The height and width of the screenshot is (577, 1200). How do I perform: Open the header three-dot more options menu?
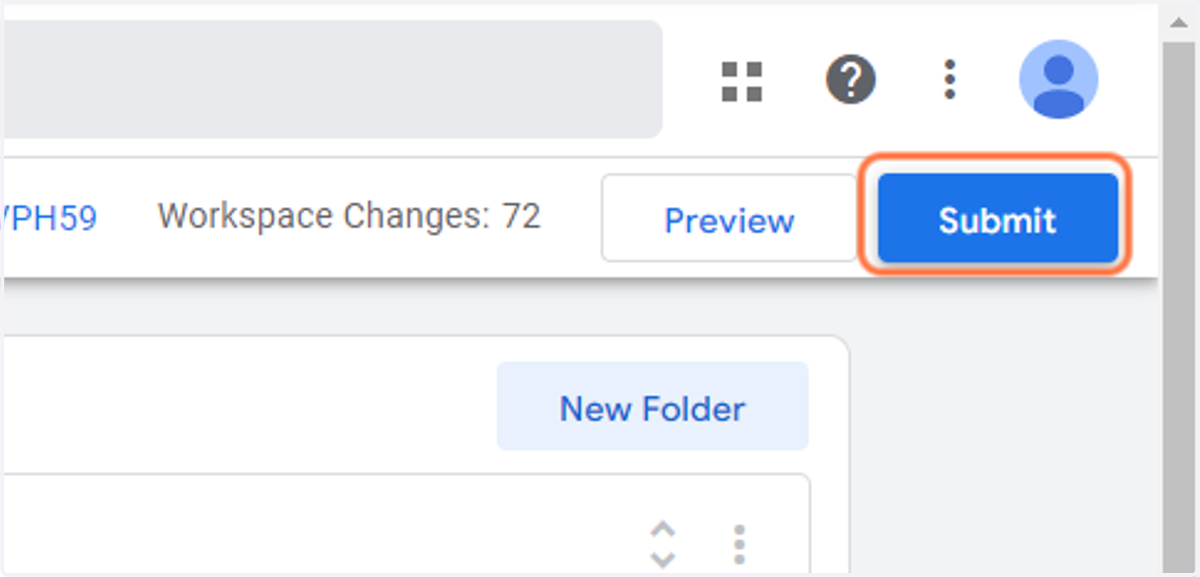tap(950, 79)
